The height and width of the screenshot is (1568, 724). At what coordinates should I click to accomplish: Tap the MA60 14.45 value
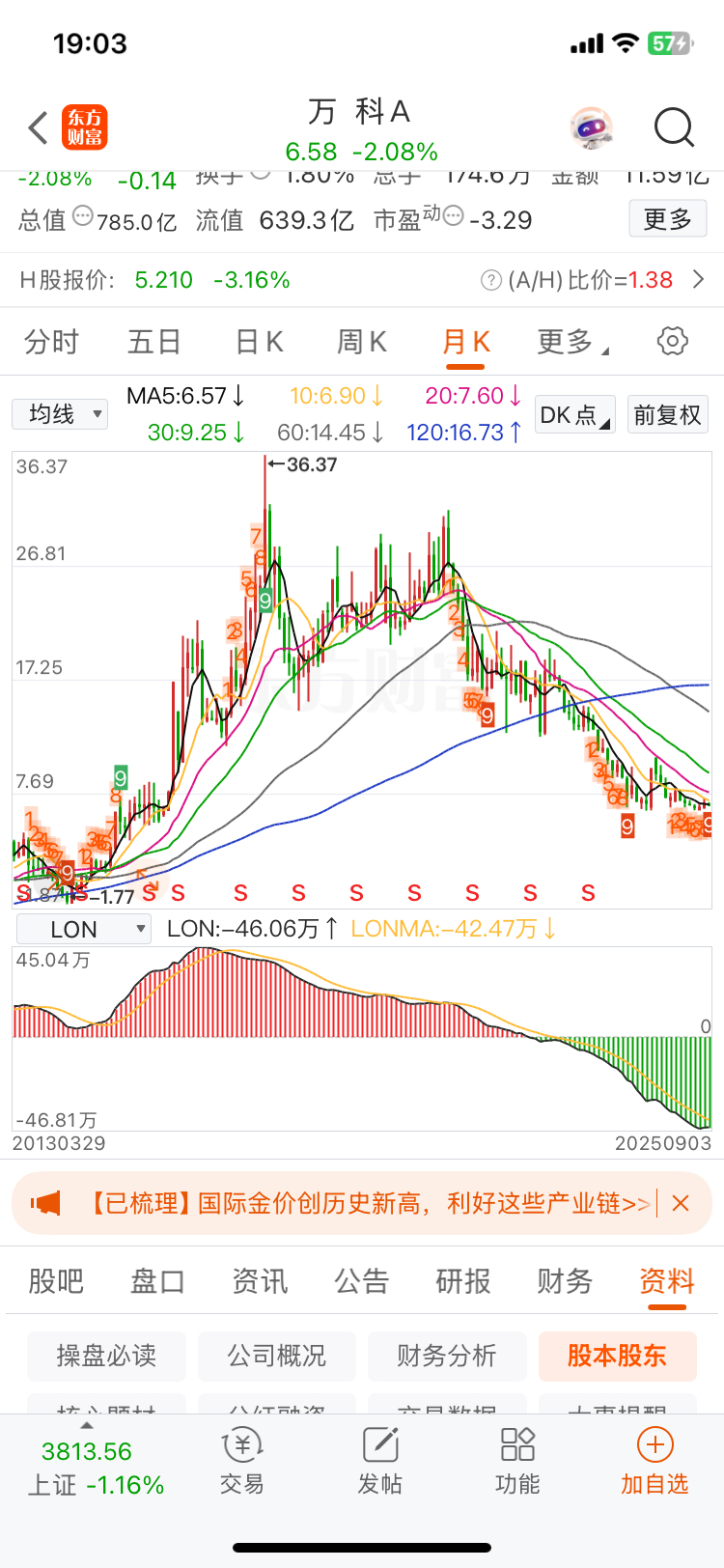point(331,433)
